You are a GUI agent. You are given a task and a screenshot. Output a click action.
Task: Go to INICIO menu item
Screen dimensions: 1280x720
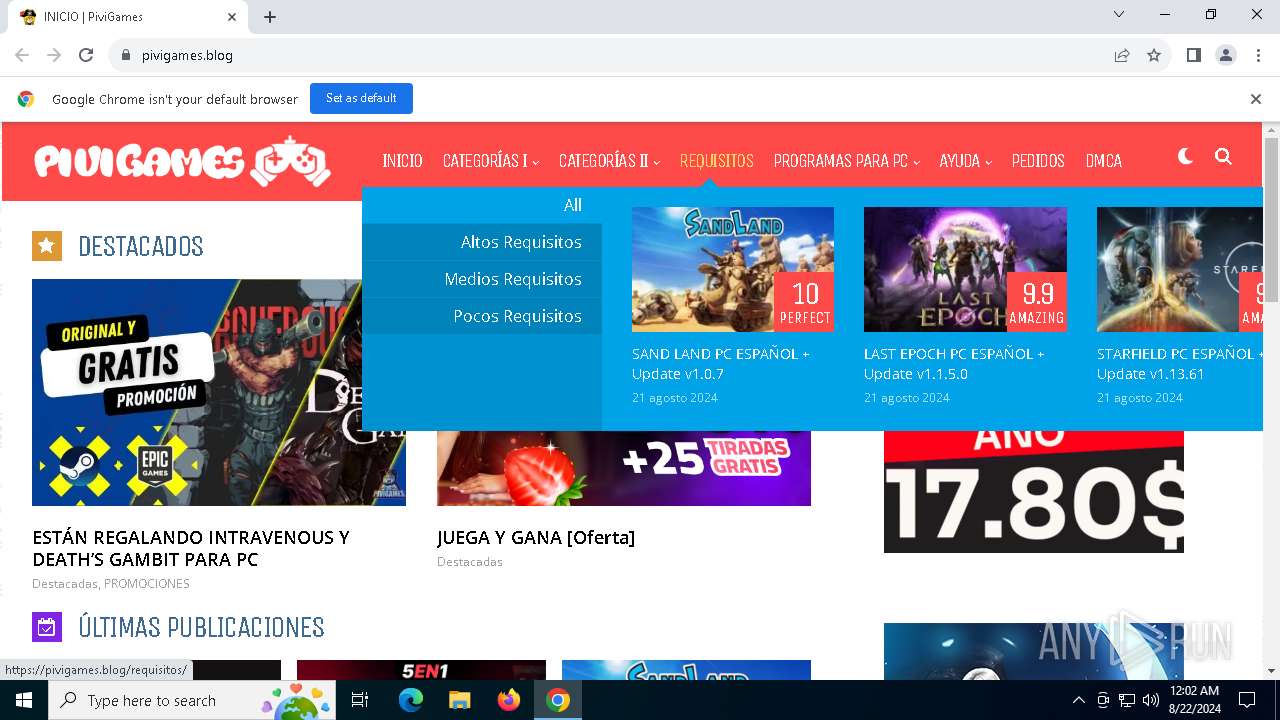click(x=402, y=161)
